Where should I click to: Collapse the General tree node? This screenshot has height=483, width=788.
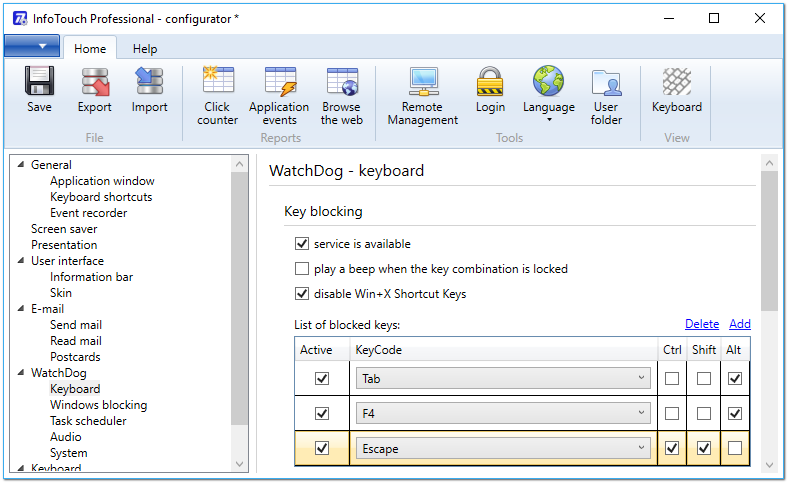(x=21, y=164)
